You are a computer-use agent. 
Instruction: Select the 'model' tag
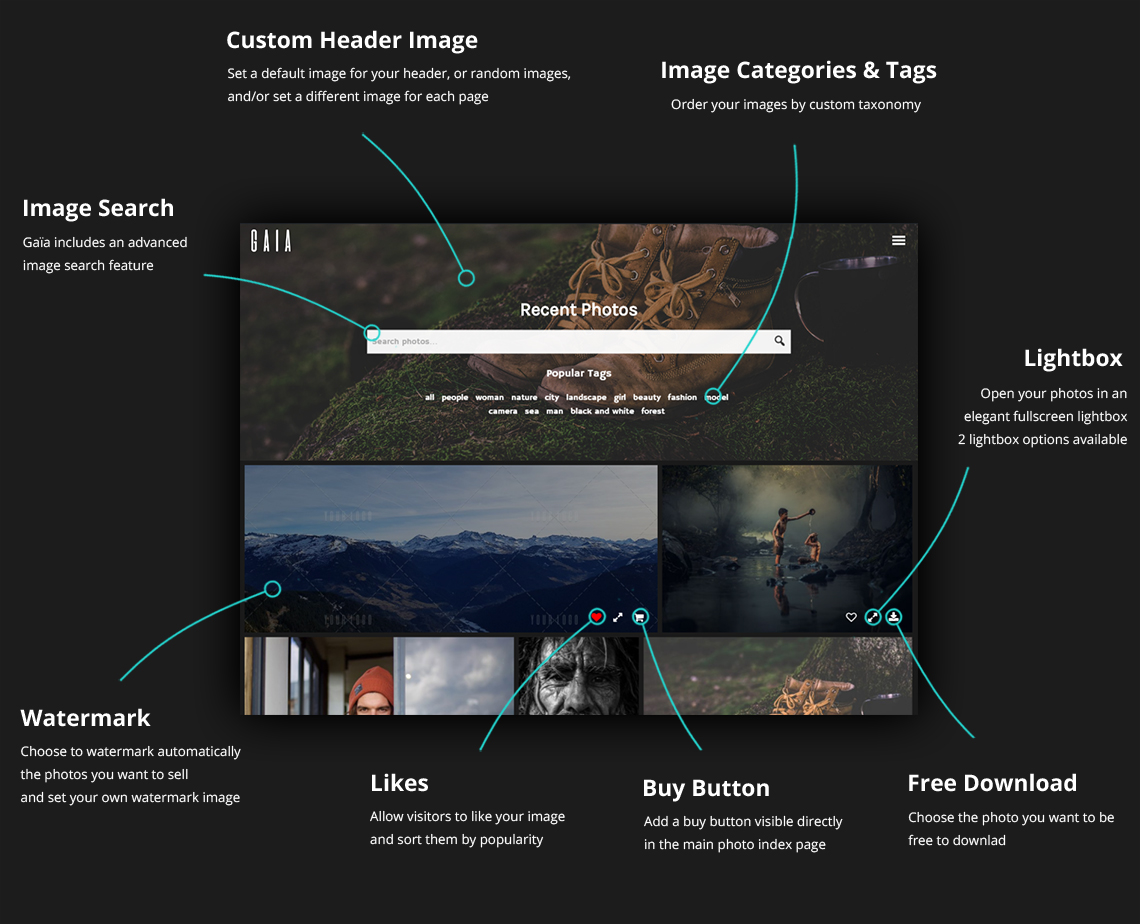pyautogui.click(x=717, y=398)
